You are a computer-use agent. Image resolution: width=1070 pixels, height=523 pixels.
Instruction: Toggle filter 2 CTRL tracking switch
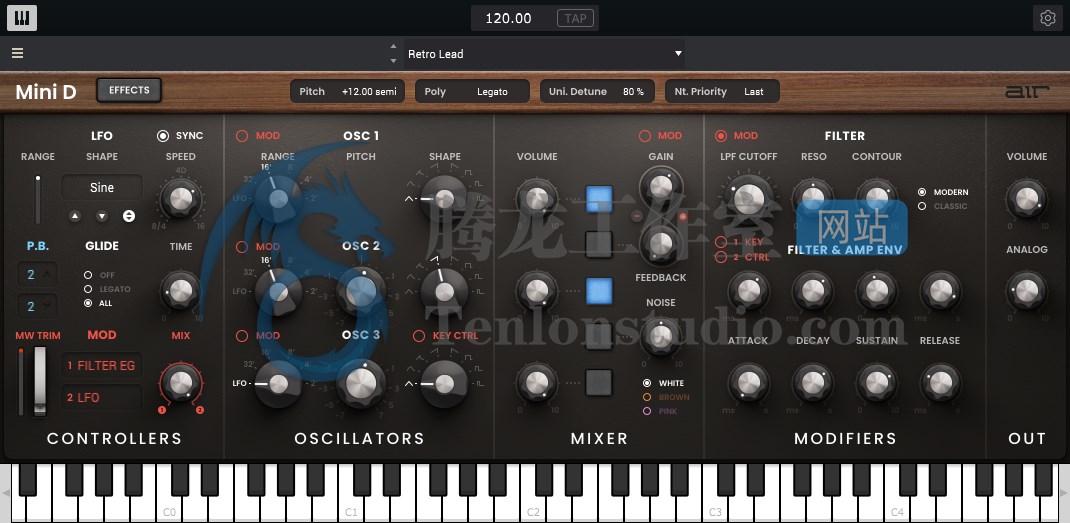pyautogui.click(x=721, y=257)
